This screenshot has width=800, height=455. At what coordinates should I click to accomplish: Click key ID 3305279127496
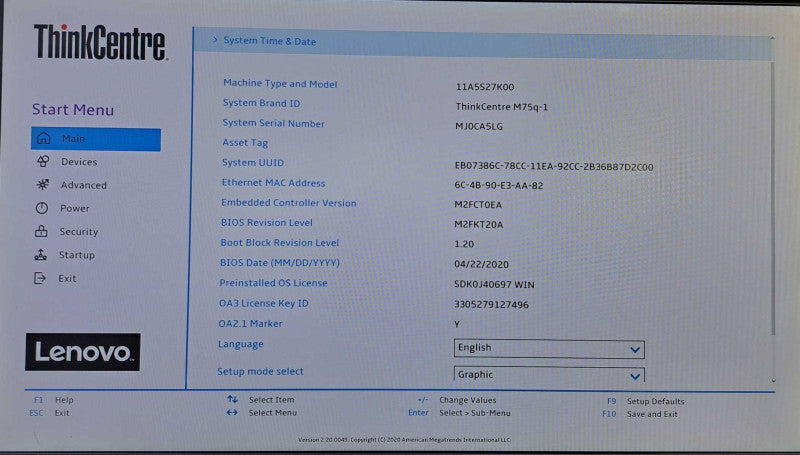[491, 305]
